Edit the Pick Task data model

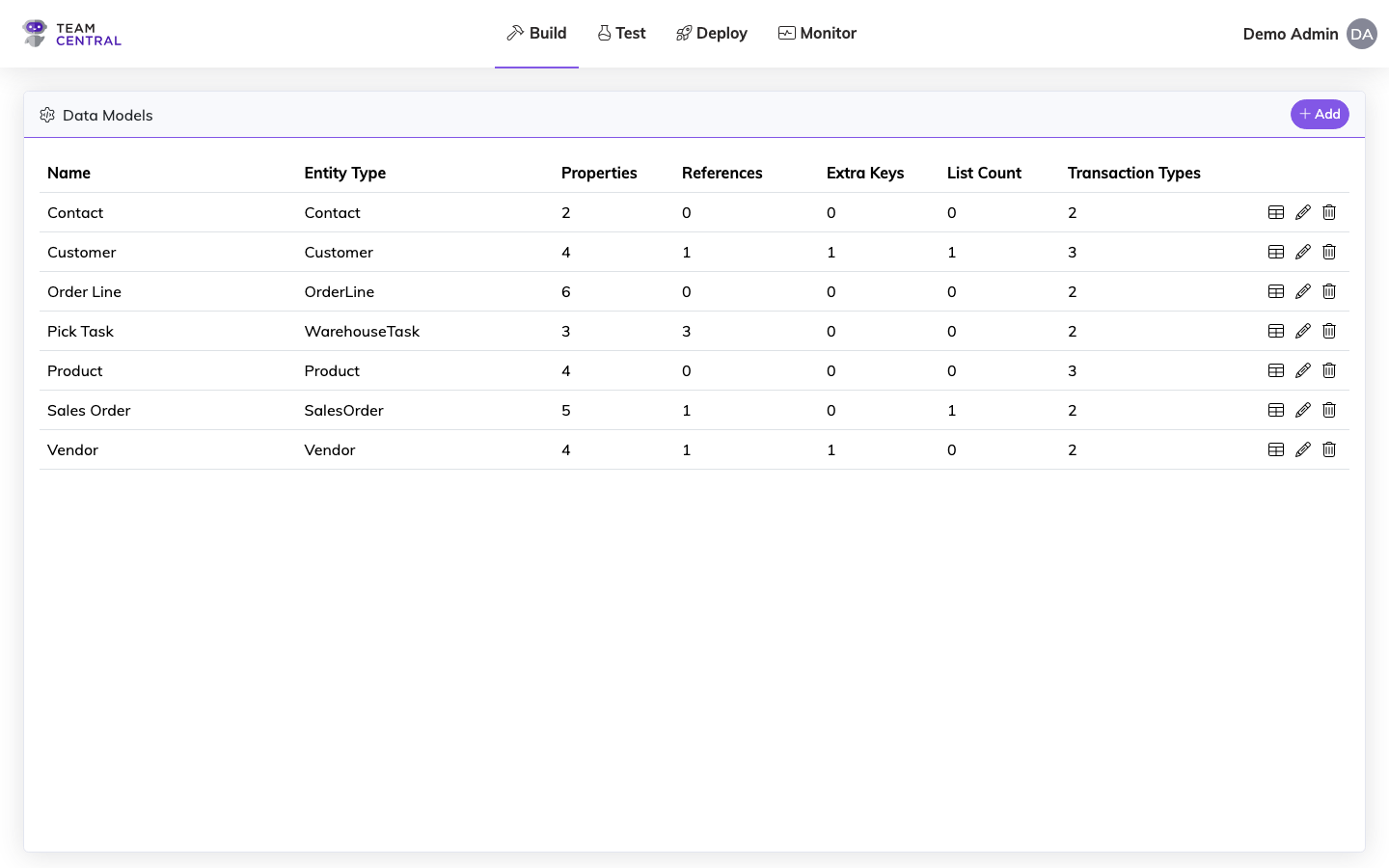coord(1303,331)
